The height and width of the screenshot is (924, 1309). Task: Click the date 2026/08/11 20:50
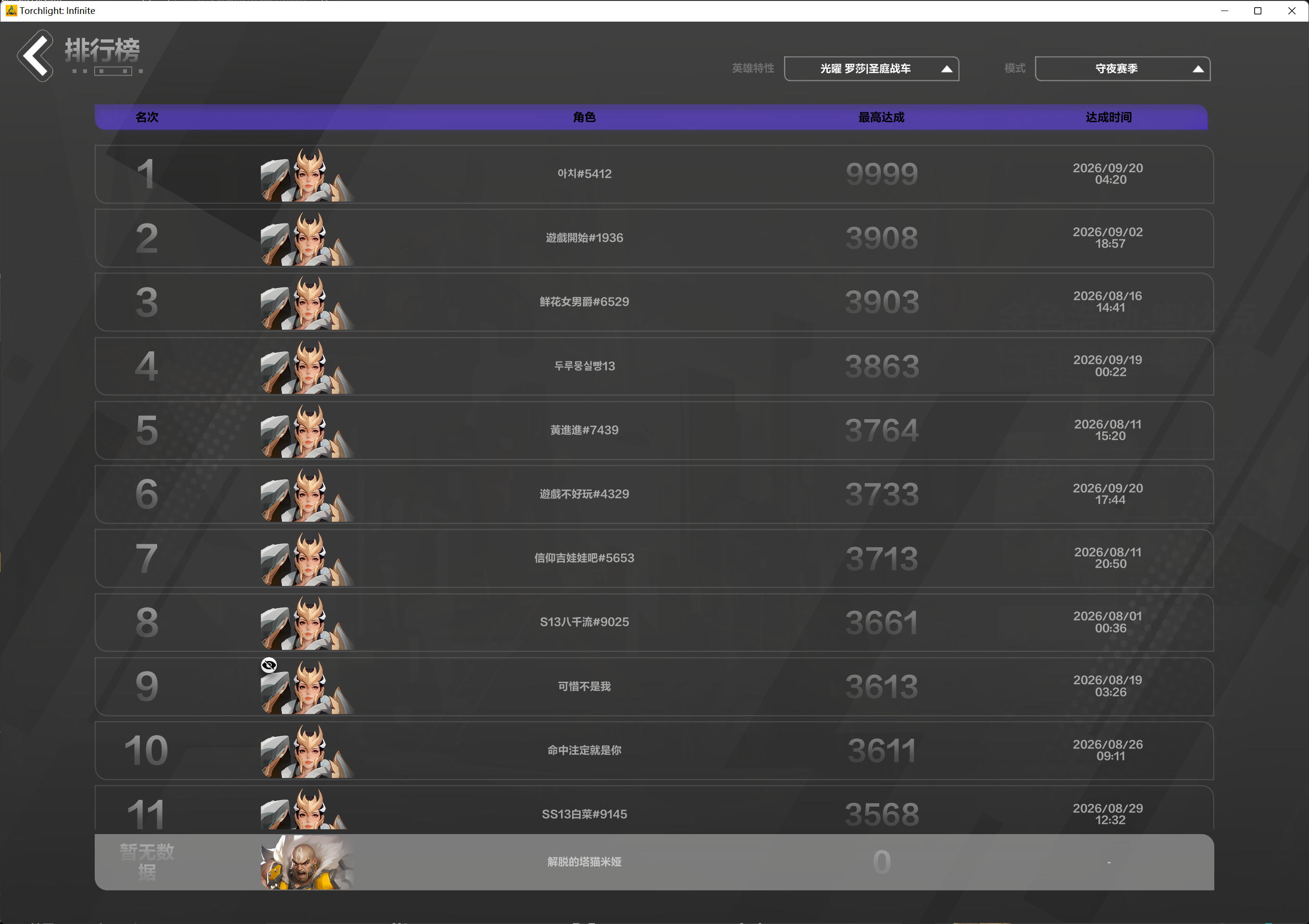click(1109, 558)
